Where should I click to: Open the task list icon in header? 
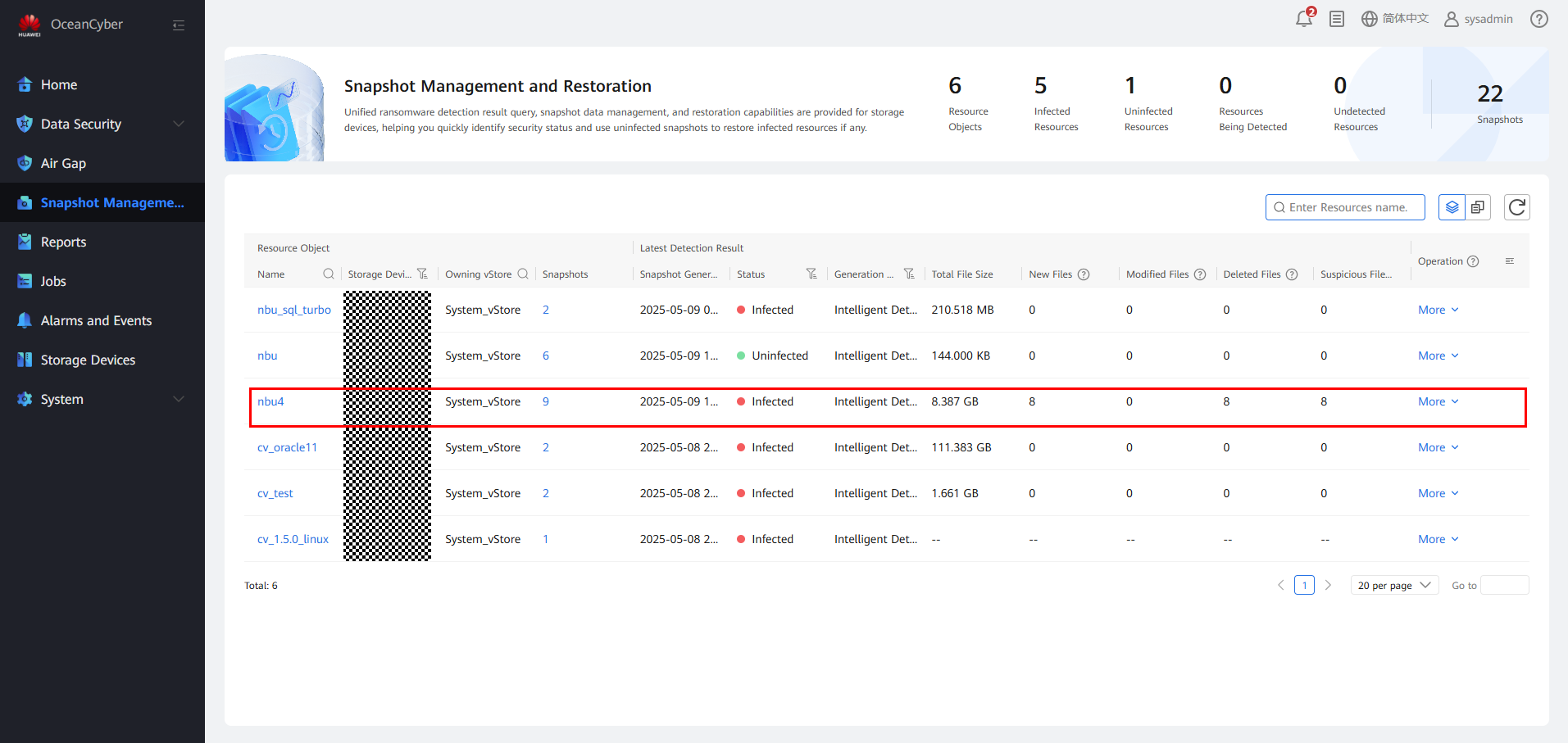click(x=1337, y=19)
